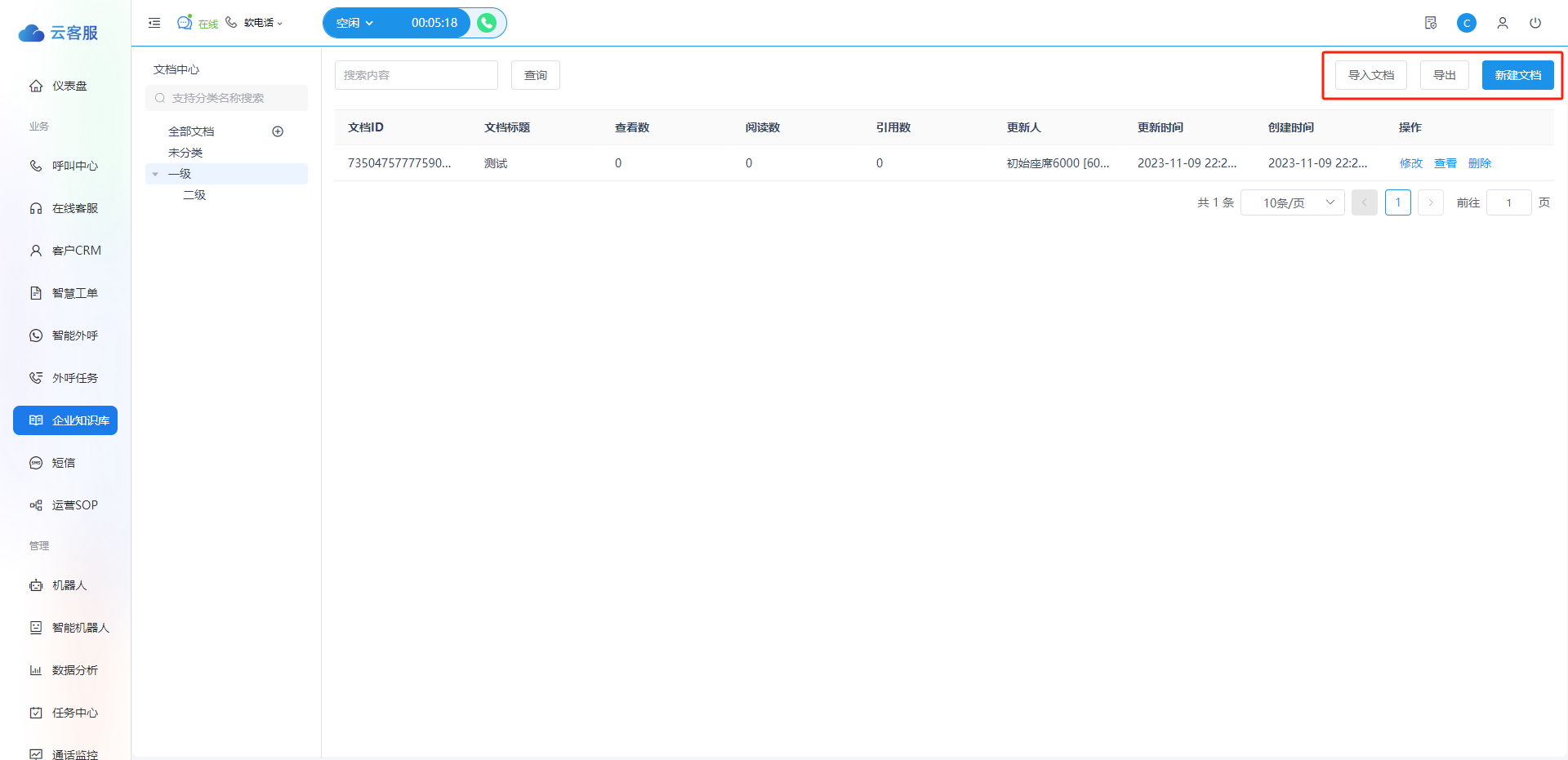Viewport: 1568px width, 760px height.
Task: Click the green phone call button
Action: [x=487, y=23]
